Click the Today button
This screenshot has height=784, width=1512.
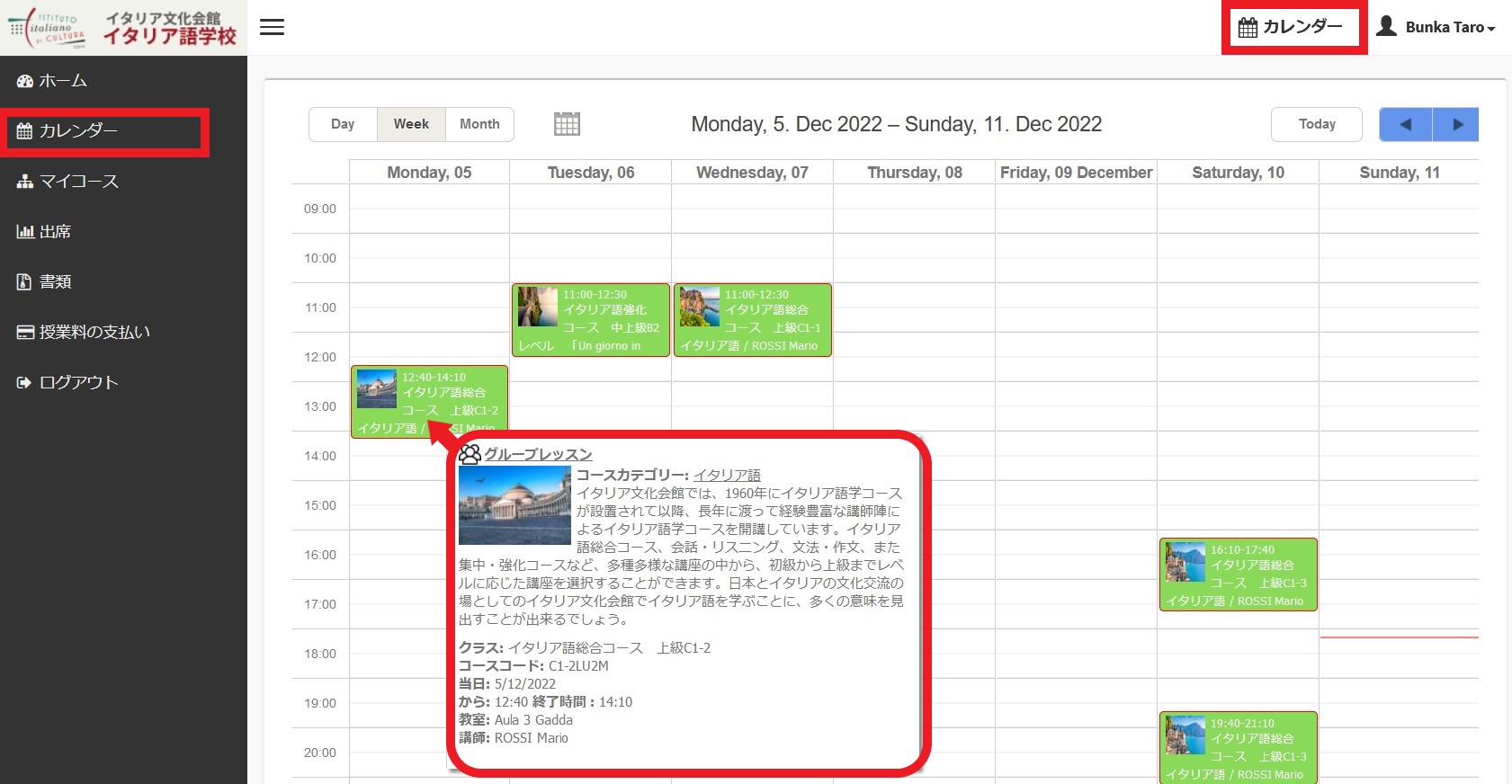click(x=1316, y=124)
